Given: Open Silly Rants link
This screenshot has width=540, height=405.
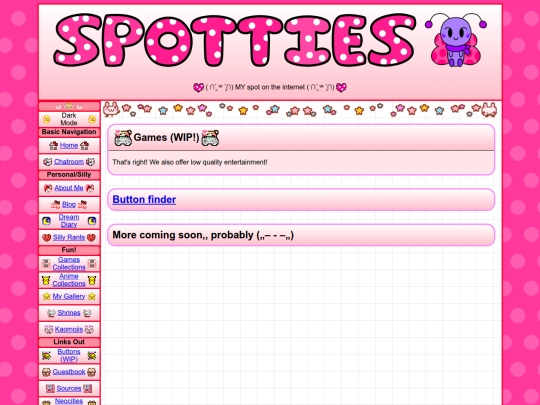Looking at the screenshot, I should pos(69,237).
